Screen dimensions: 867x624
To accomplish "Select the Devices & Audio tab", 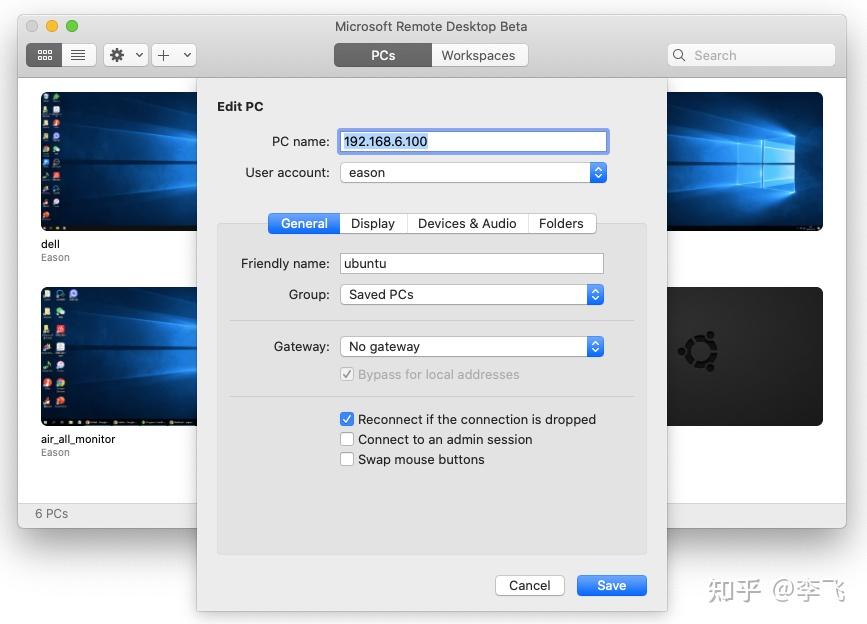I will click(467, 223).
